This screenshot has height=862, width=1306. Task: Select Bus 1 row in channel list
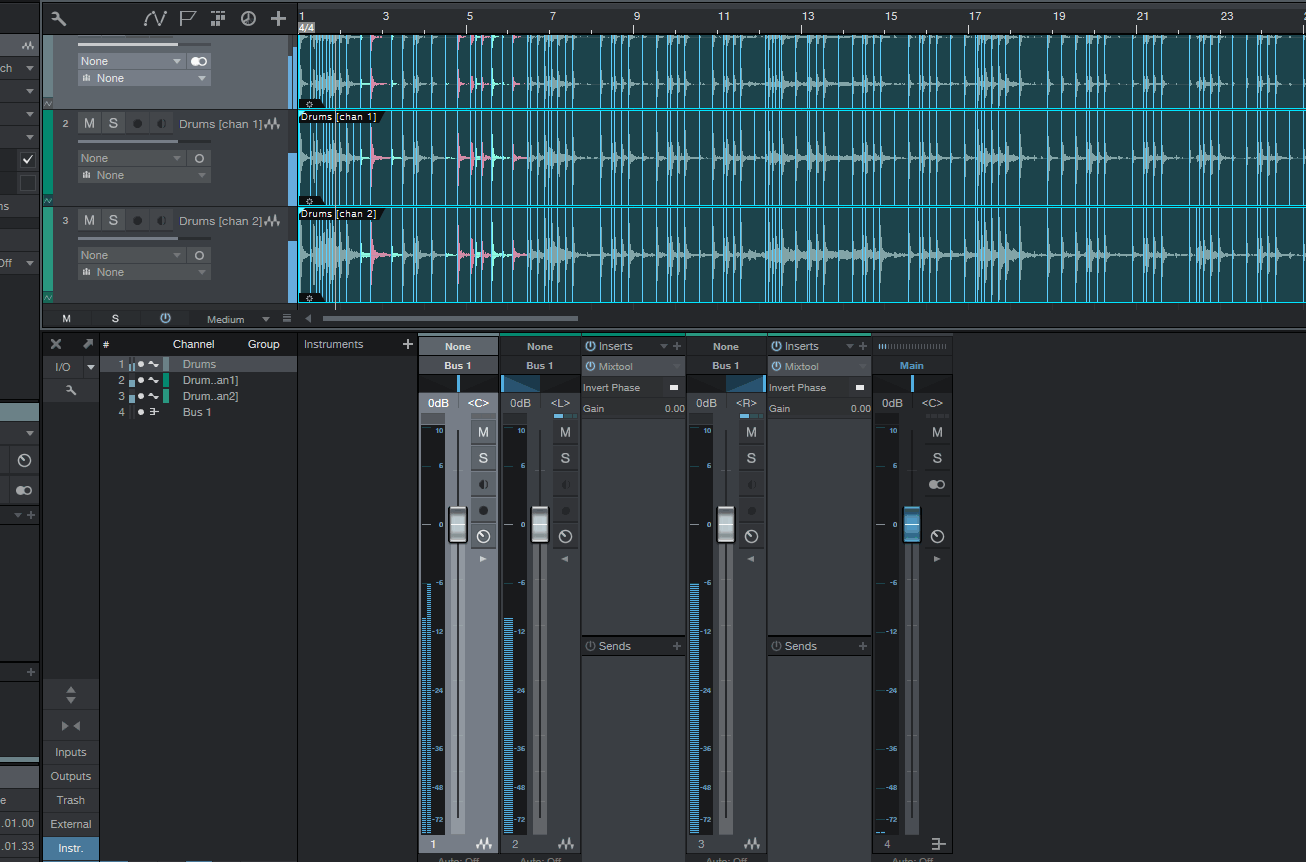pyautogui.click(x=198, y=412)
